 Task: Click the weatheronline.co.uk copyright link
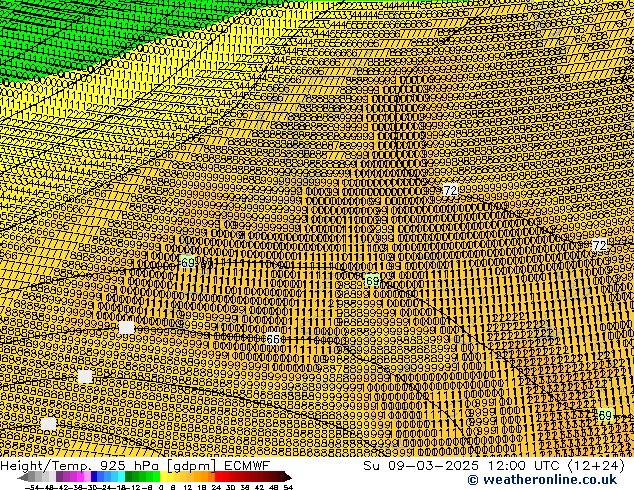[542, 480]
